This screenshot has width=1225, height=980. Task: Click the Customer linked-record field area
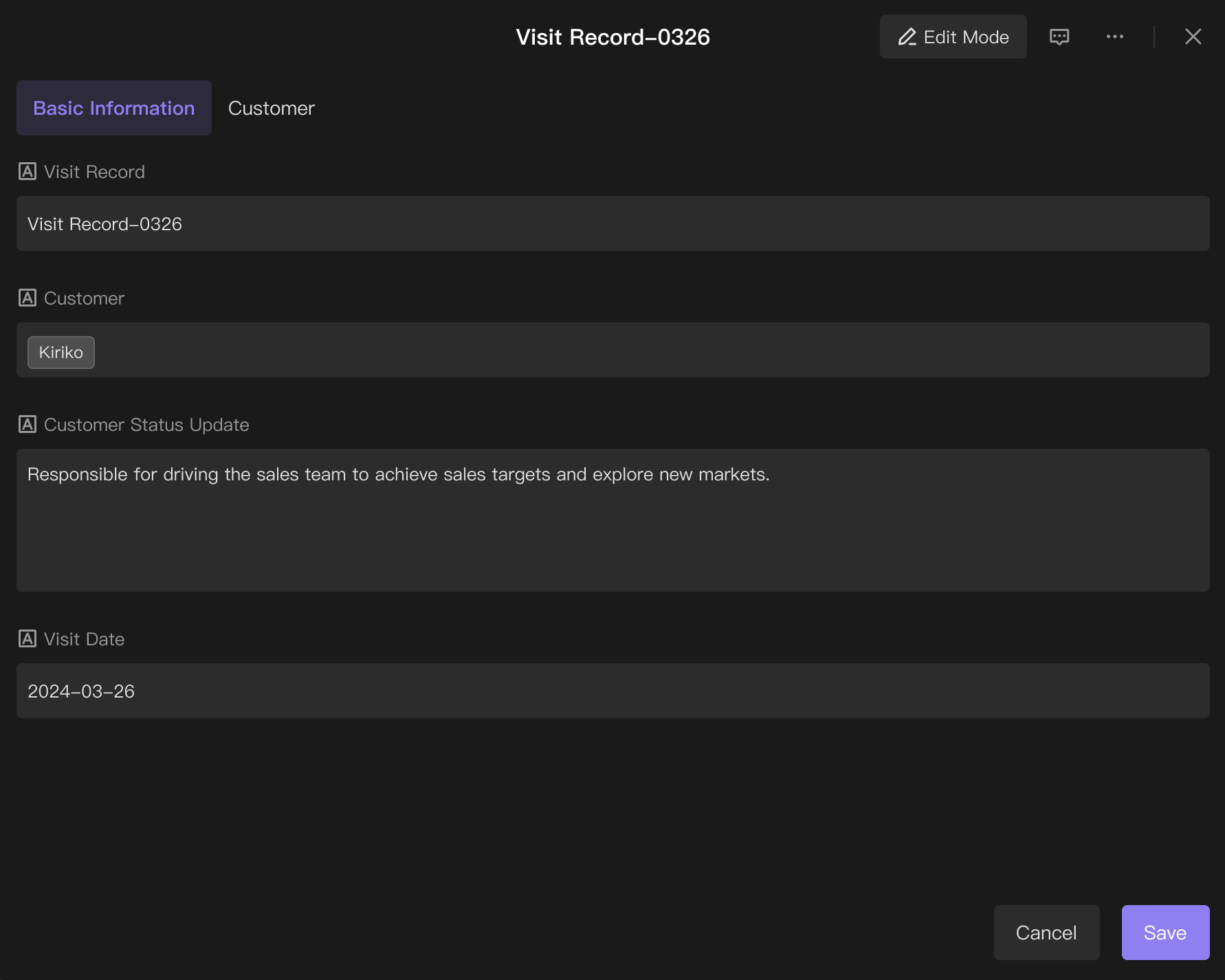click(612, 350)
